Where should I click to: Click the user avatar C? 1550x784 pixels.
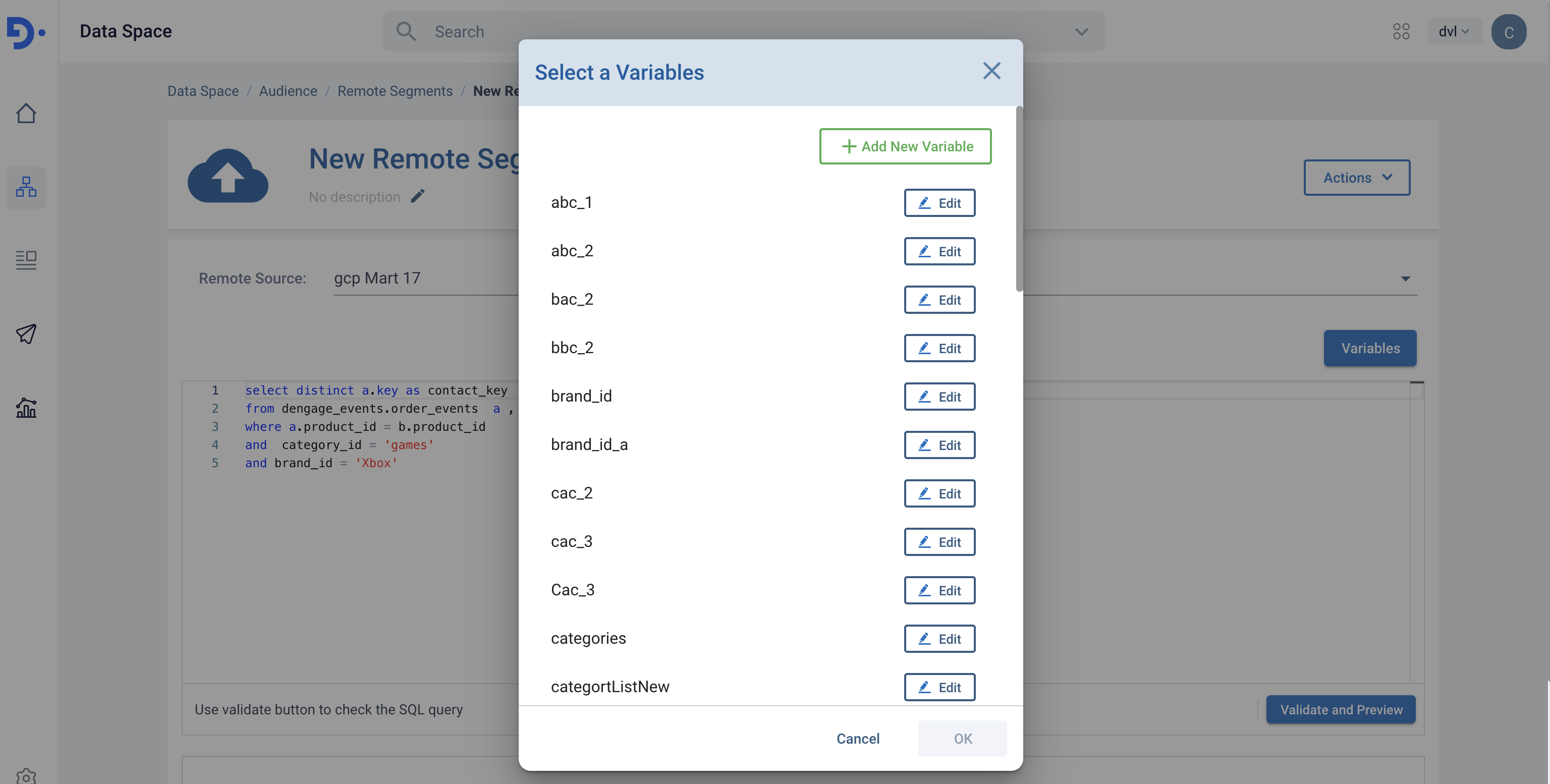(x=1508, y=32)
